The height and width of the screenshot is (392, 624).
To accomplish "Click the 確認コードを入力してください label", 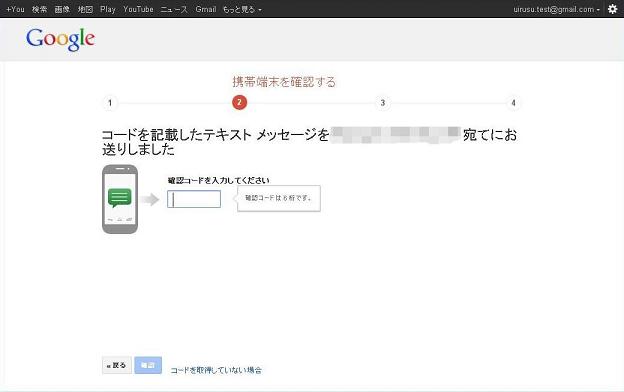I will tap(218, 181).
